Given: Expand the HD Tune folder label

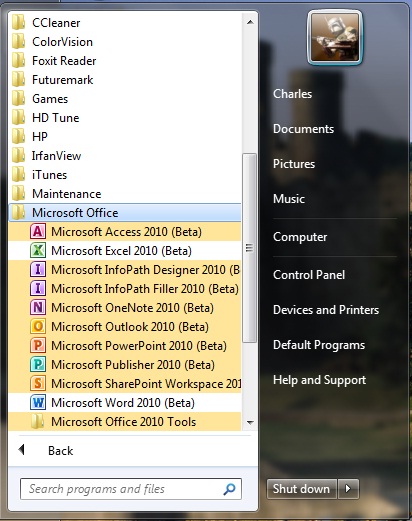Looking at the screenshot, I should pos(56,118).
